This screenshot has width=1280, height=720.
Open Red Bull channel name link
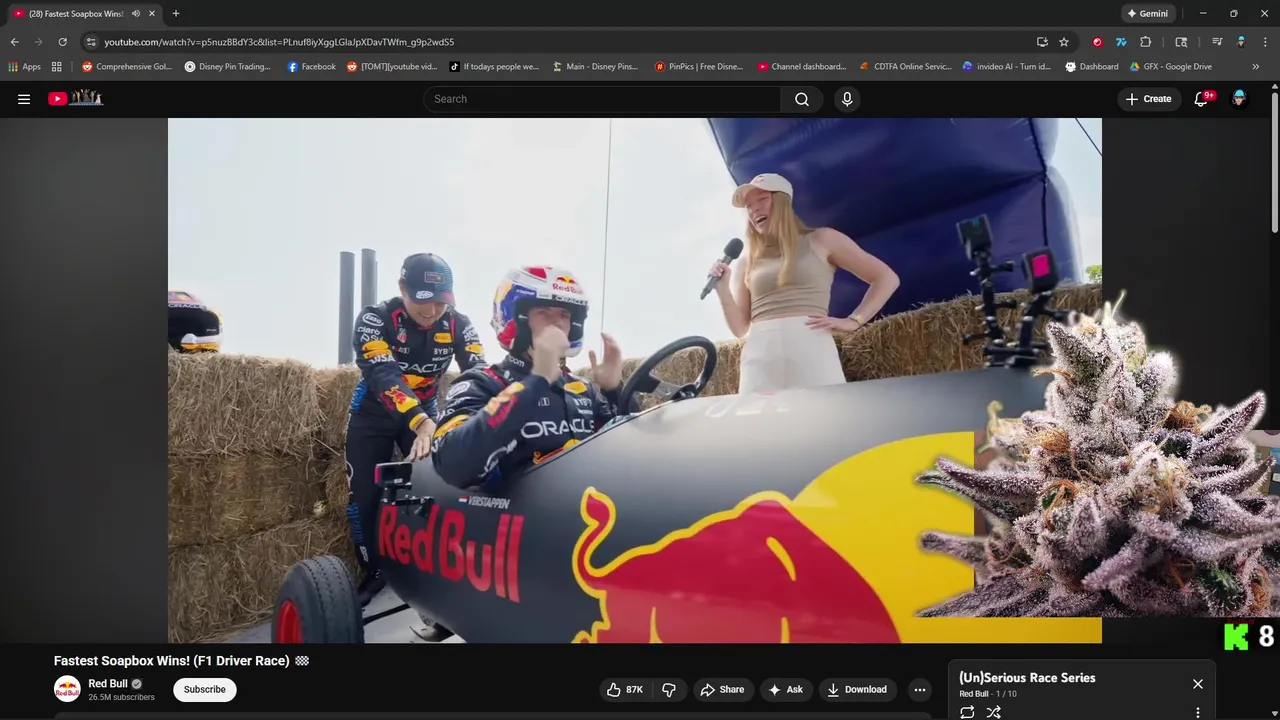coord(108,684)
